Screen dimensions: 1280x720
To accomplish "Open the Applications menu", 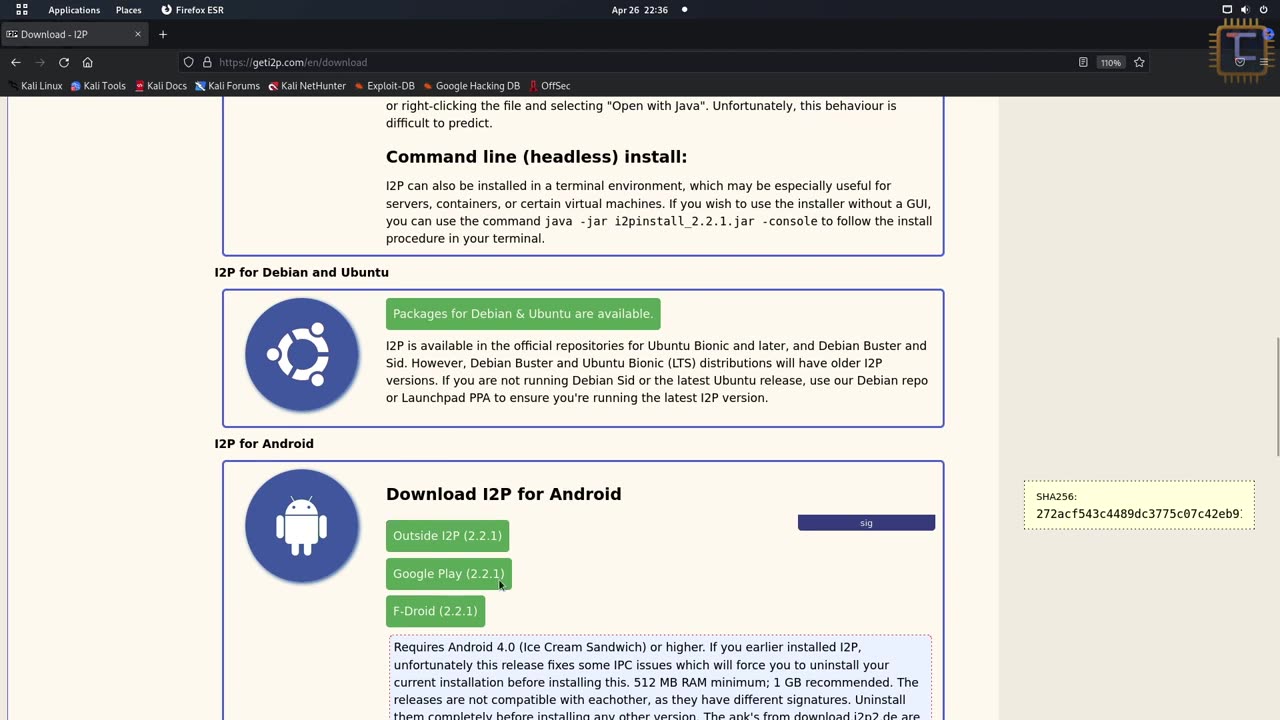I will tap(74, 10).
